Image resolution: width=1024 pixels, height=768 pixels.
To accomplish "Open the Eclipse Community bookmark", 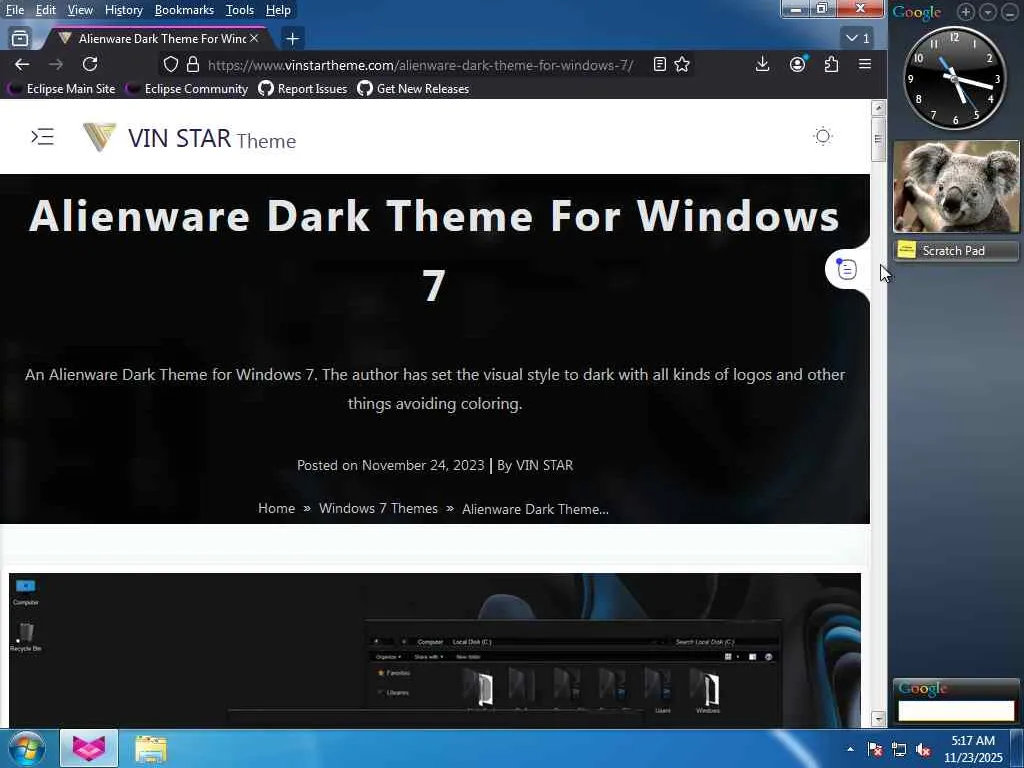I will pyautogui.click(x=187, y=89).
